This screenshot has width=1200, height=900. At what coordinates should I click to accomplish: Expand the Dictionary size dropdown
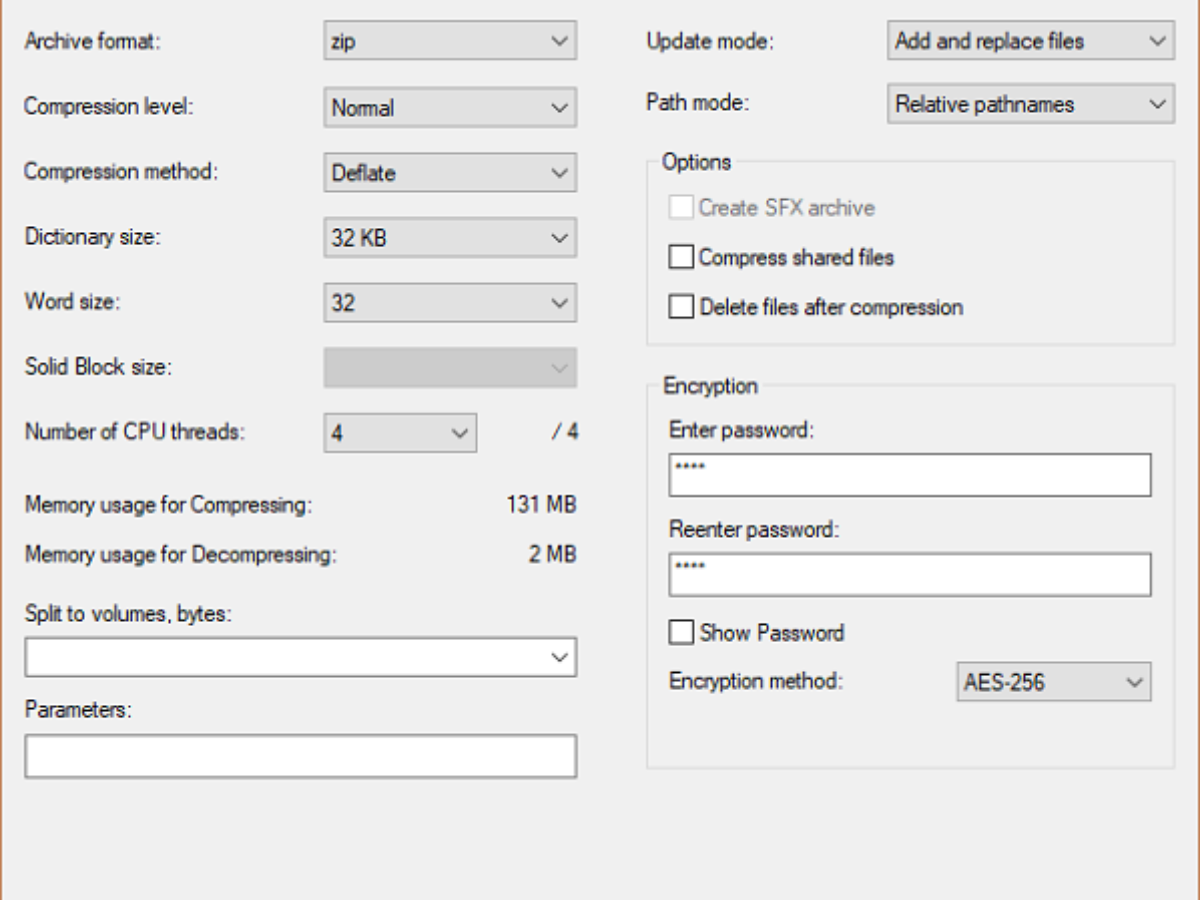pyautogui.click(x=450, y=238)
